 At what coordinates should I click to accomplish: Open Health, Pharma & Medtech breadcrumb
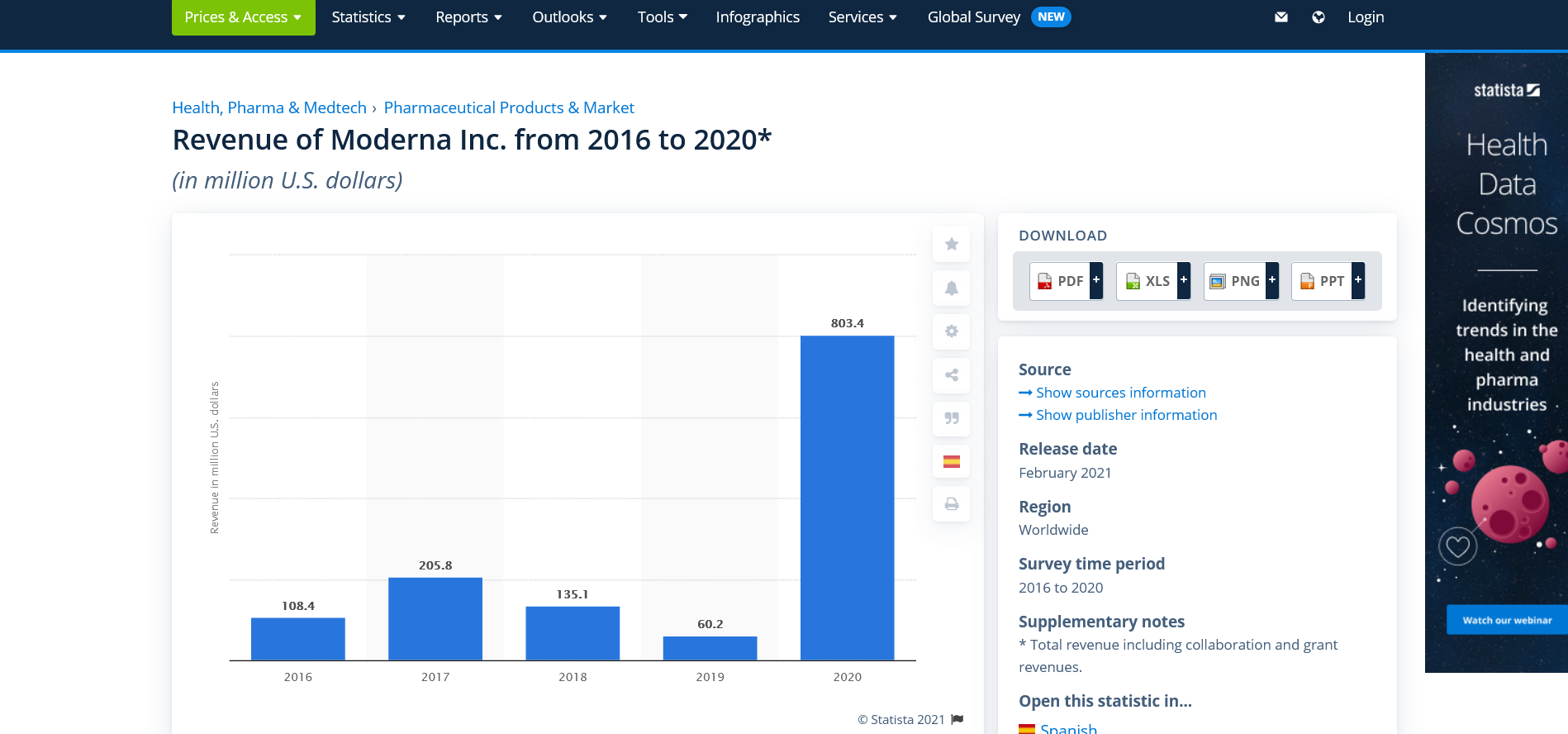[269, 107]
